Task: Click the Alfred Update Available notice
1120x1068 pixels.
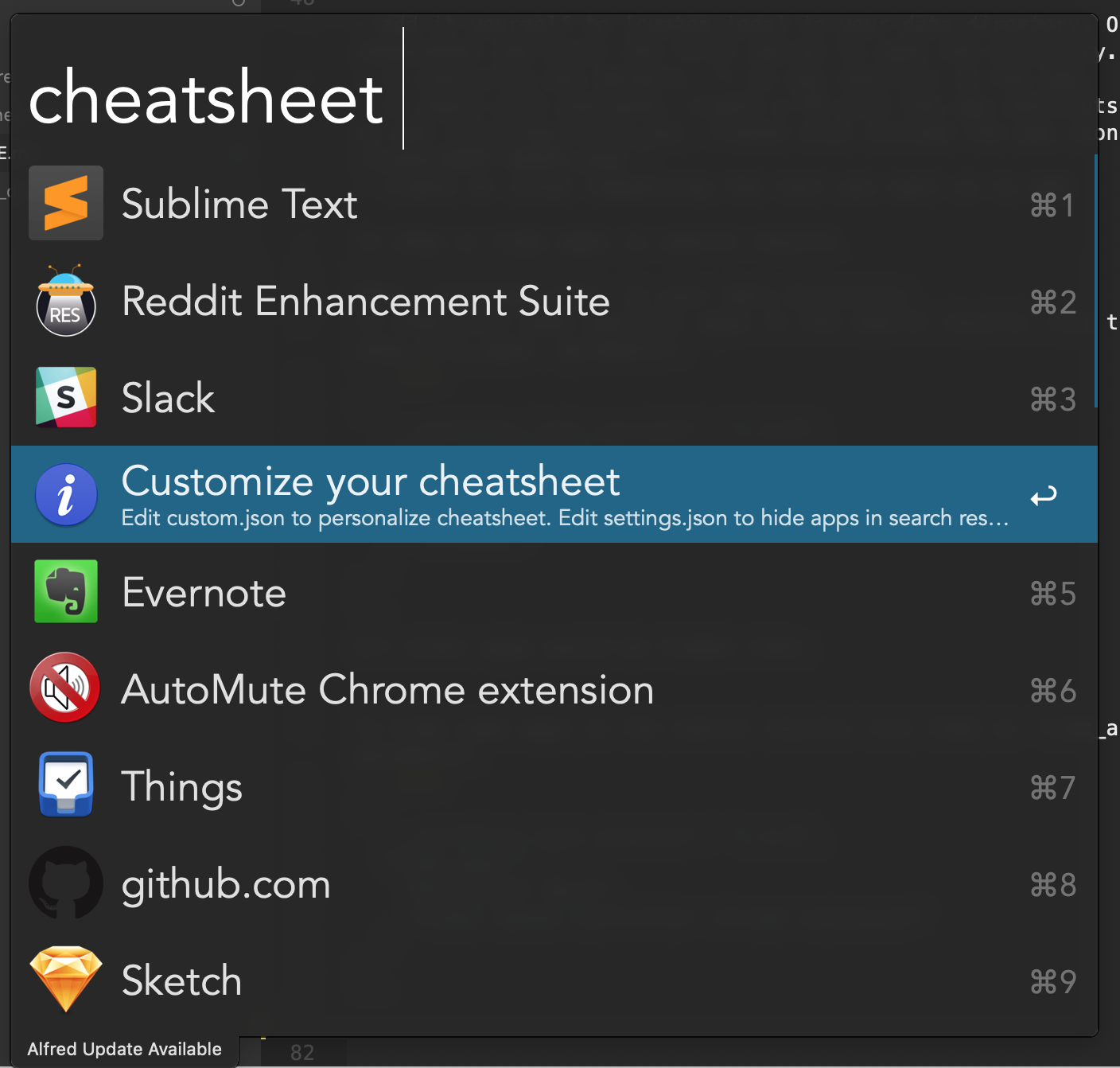Action: click(124, 1049)
